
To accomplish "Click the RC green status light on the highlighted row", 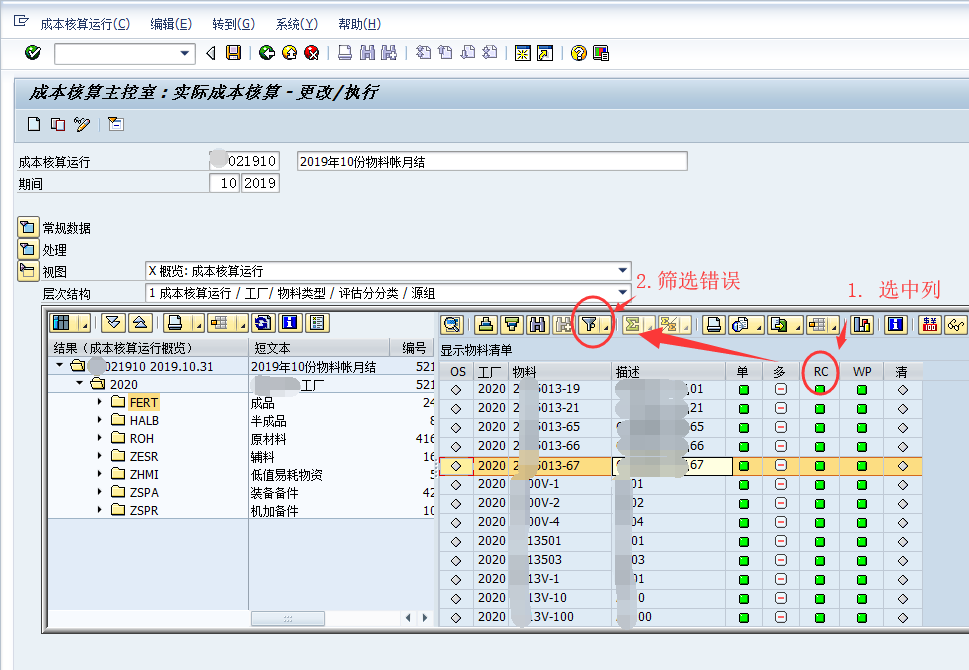I will tap(819, 465).
